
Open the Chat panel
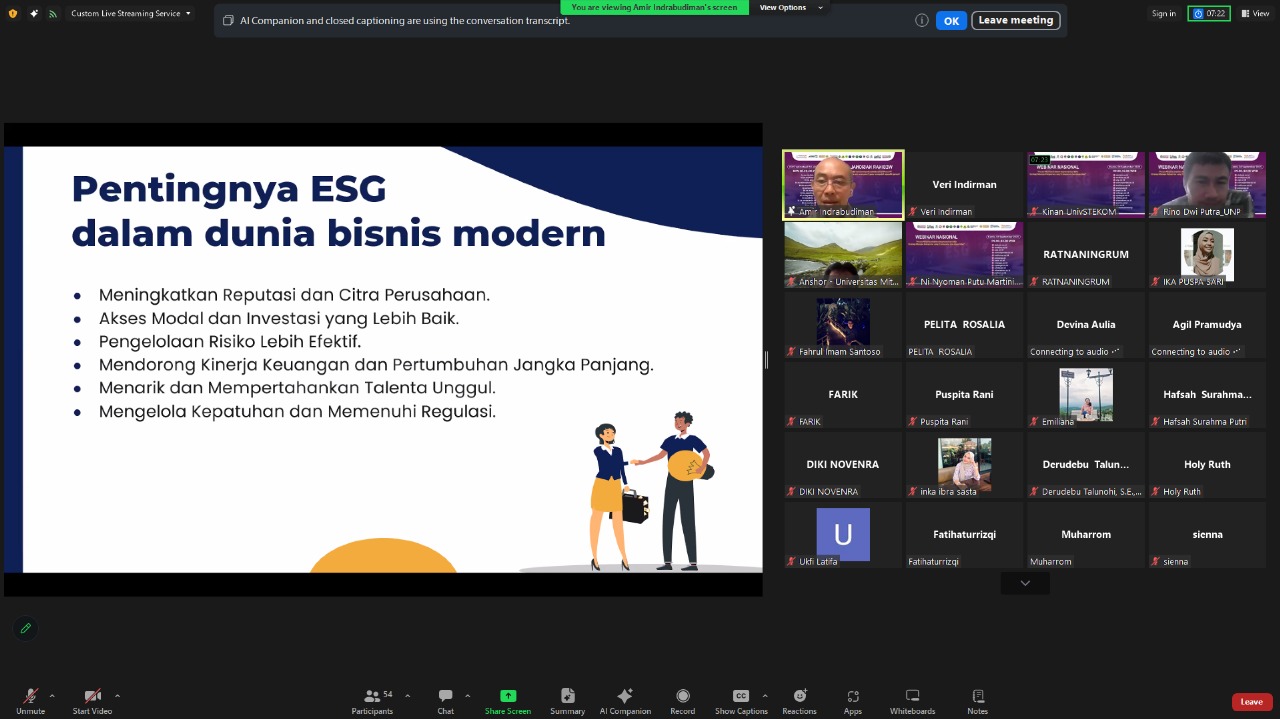(x=445, y=696)
